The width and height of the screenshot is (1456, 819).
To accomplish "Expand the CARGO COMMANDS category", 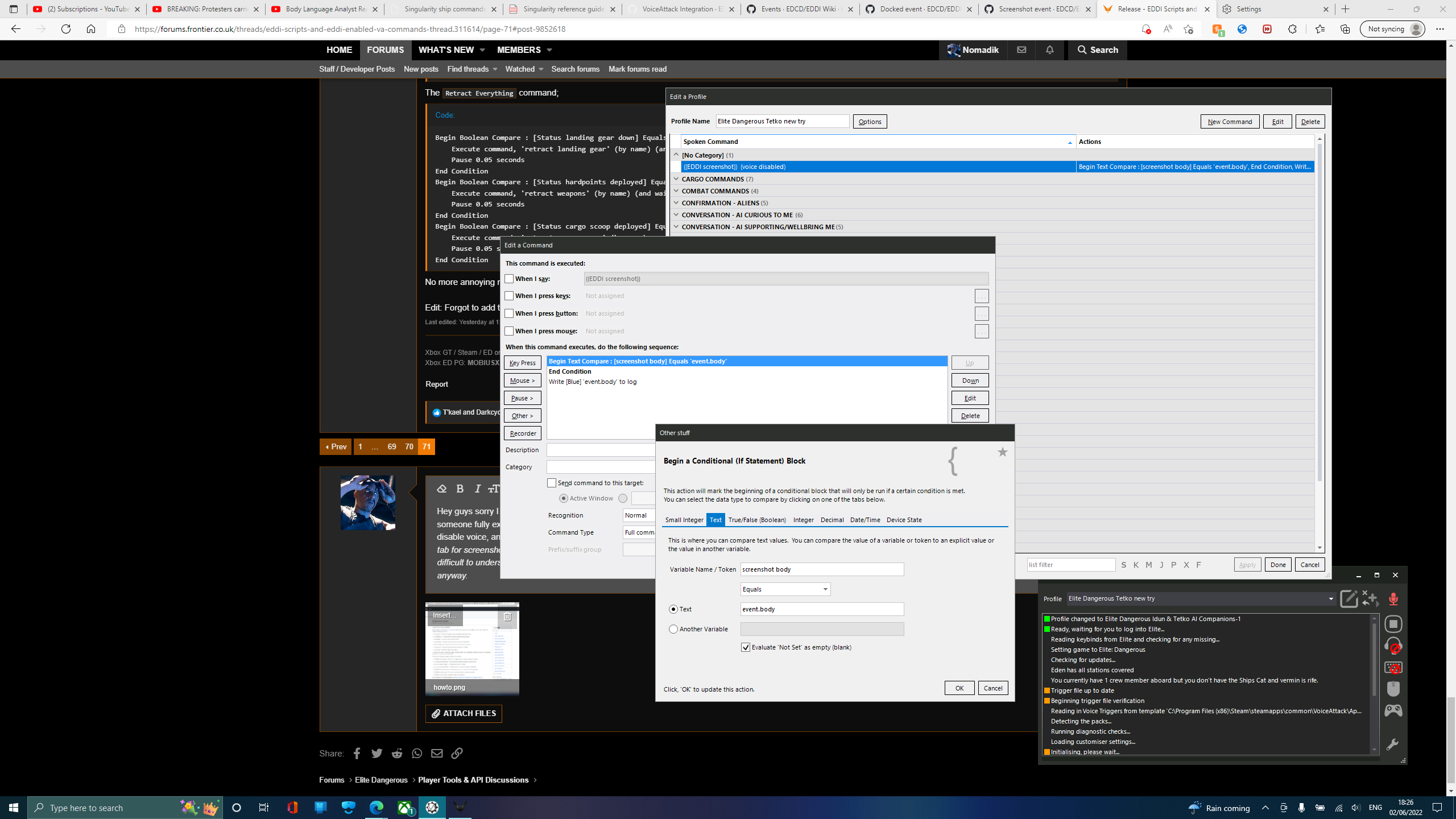I will [676, 179].
